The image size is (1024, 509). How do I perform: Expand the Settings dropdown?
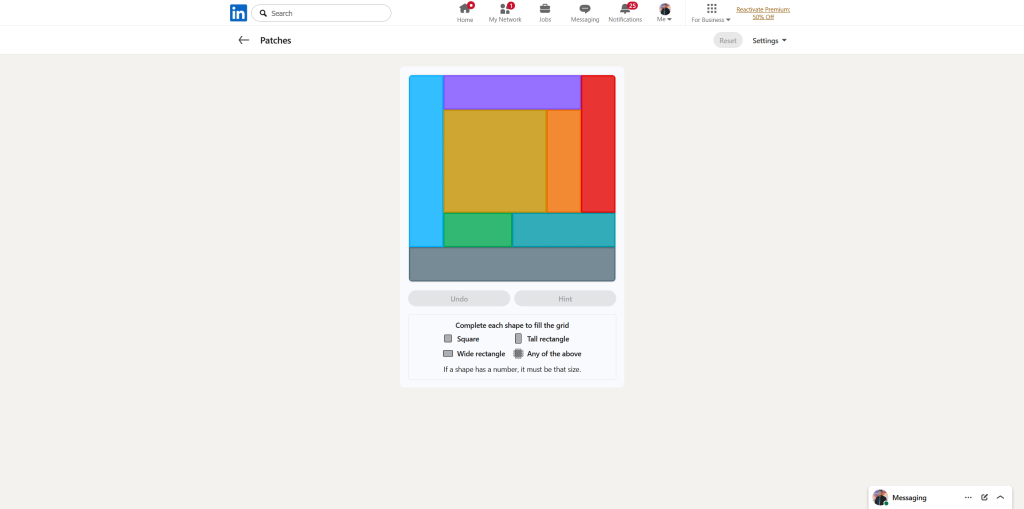pos(769,41)
